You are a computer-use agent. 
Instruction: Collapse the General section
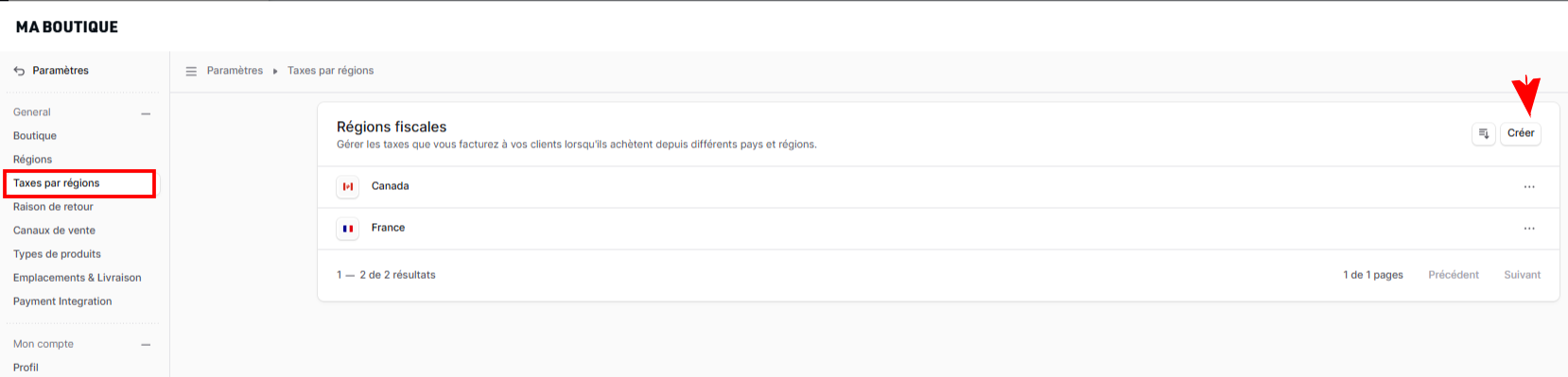[x=146, y=113]
